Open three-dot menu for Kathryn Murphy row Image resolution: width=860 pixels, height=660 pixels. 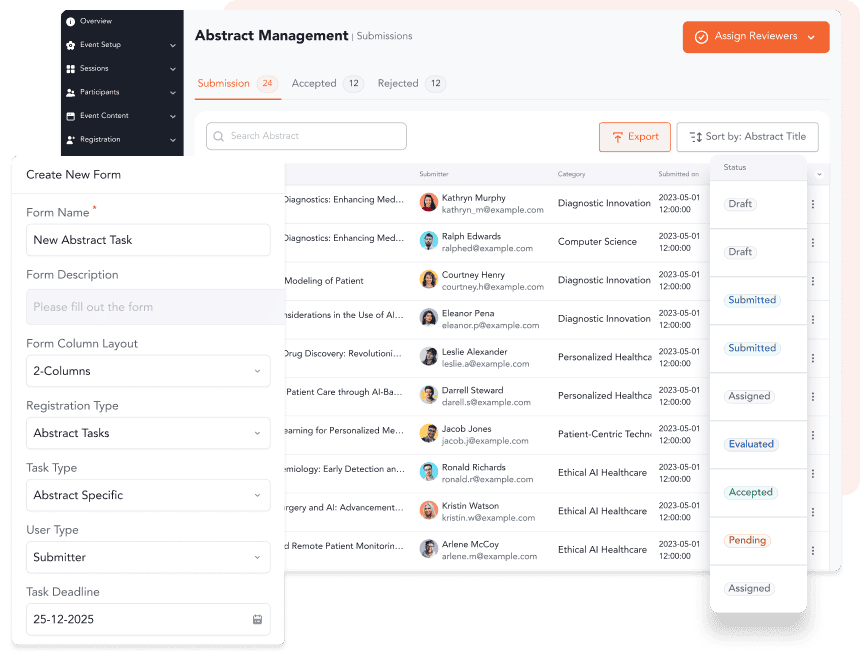[813, 204]
